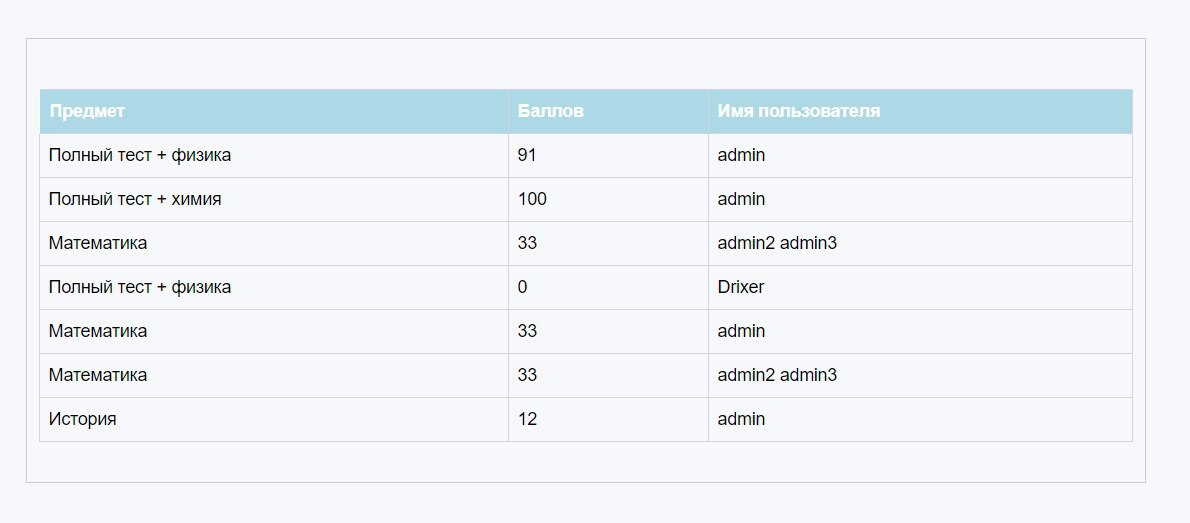The width and height of the screenshot is (1190, 523).
Task: Select the Полный тест + химия cell
Action: 274,200
